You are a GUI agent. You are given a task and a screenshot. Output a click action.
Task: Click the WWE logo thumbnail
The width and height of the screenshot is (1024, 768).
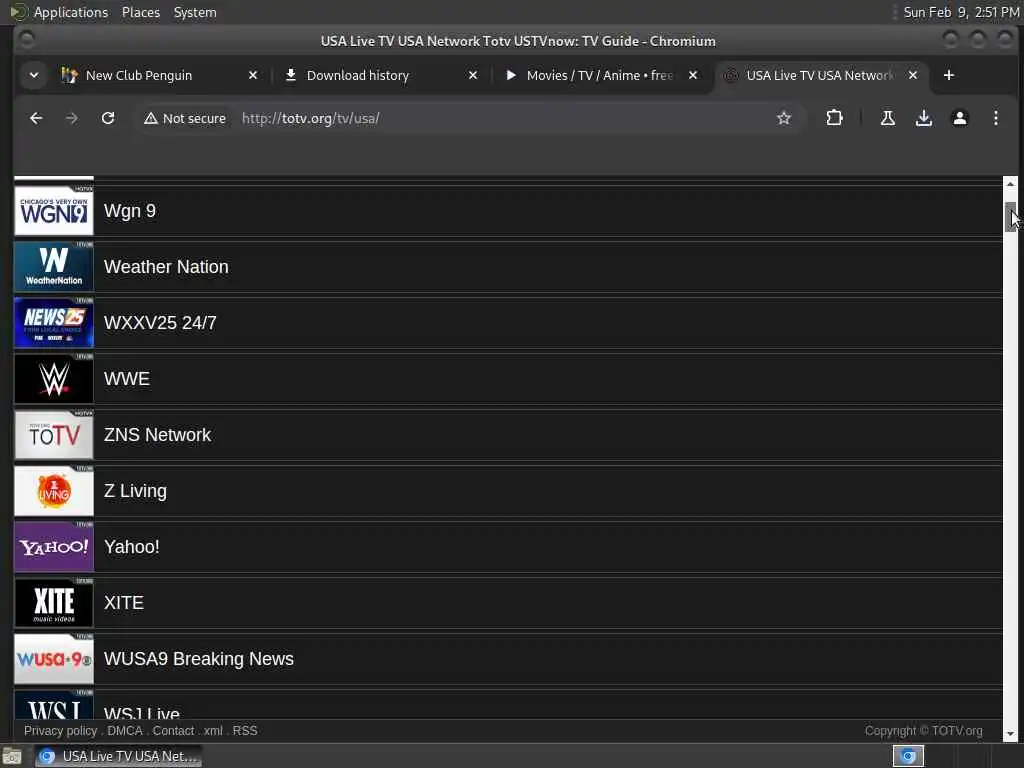coord(54,379)
